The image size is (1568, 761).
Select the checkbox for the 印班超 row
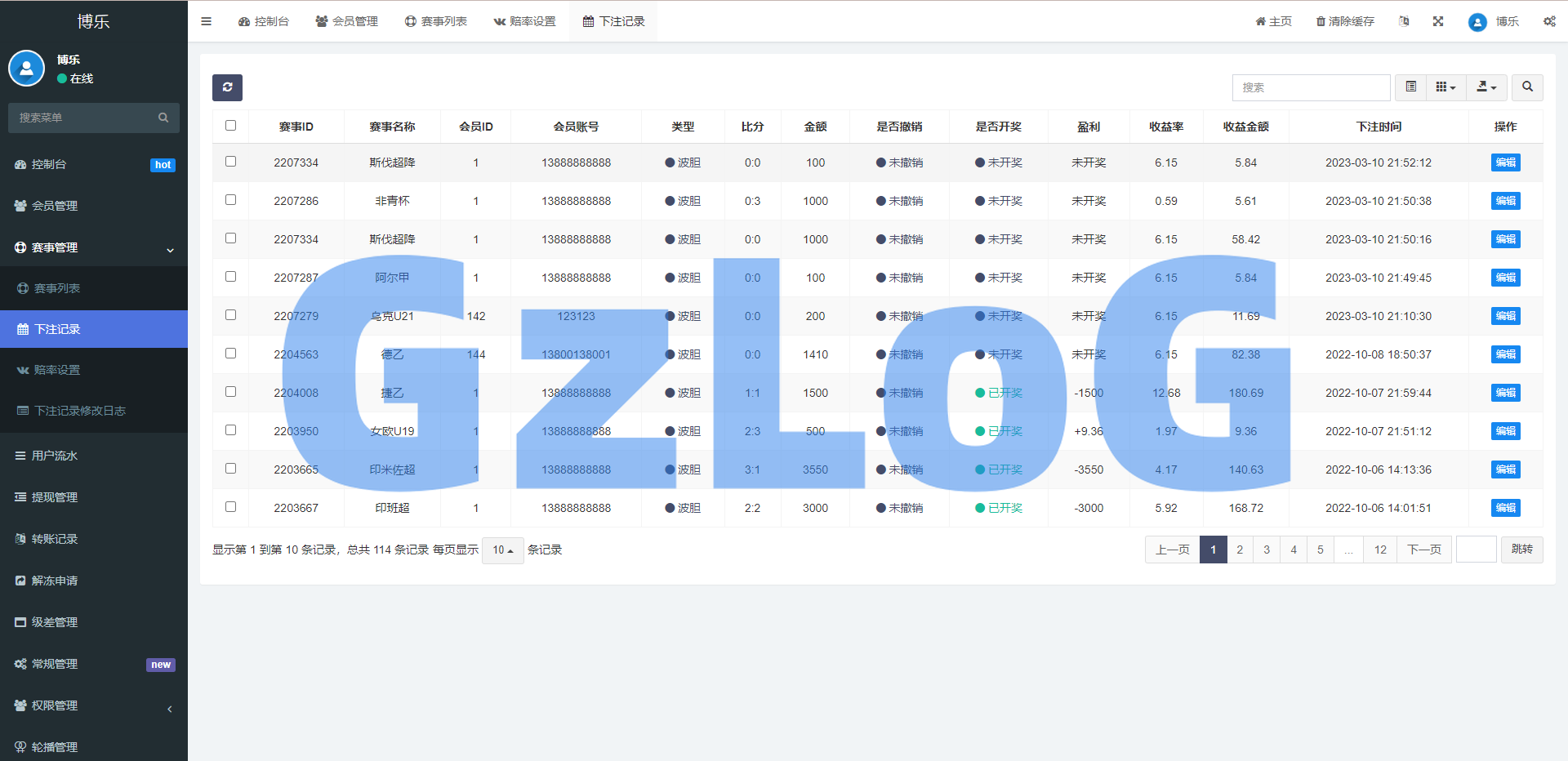[x=230, y=507]
